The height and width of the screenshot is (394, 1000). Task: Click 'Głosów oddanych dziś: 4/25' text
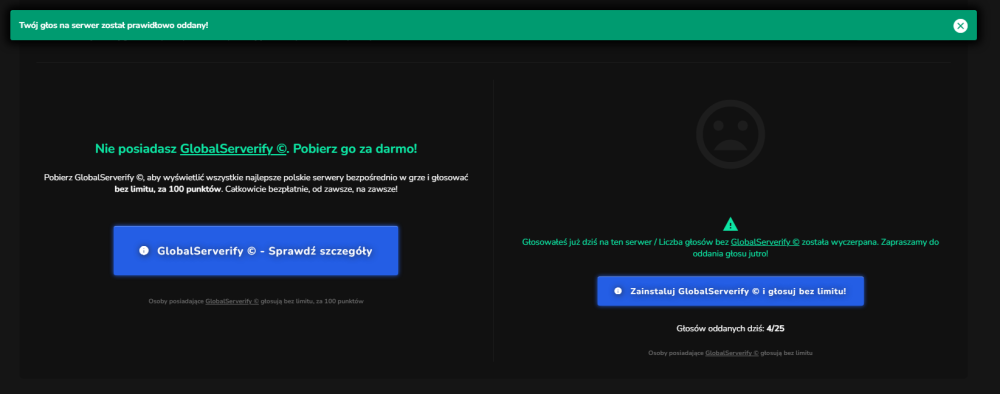(730, 328)
